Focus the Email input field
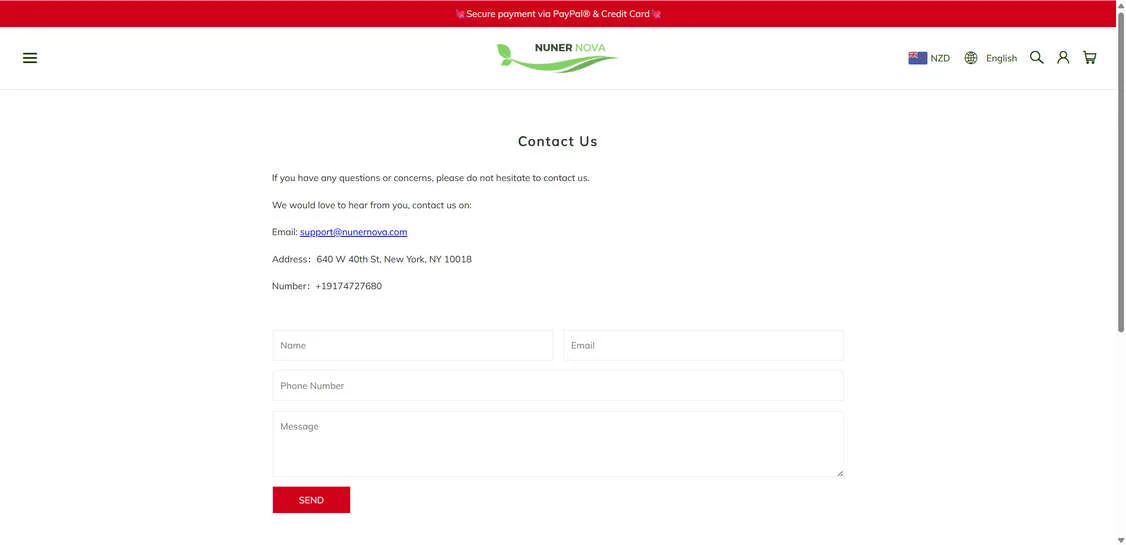The image size is (1126, 545). pos(703,345)
